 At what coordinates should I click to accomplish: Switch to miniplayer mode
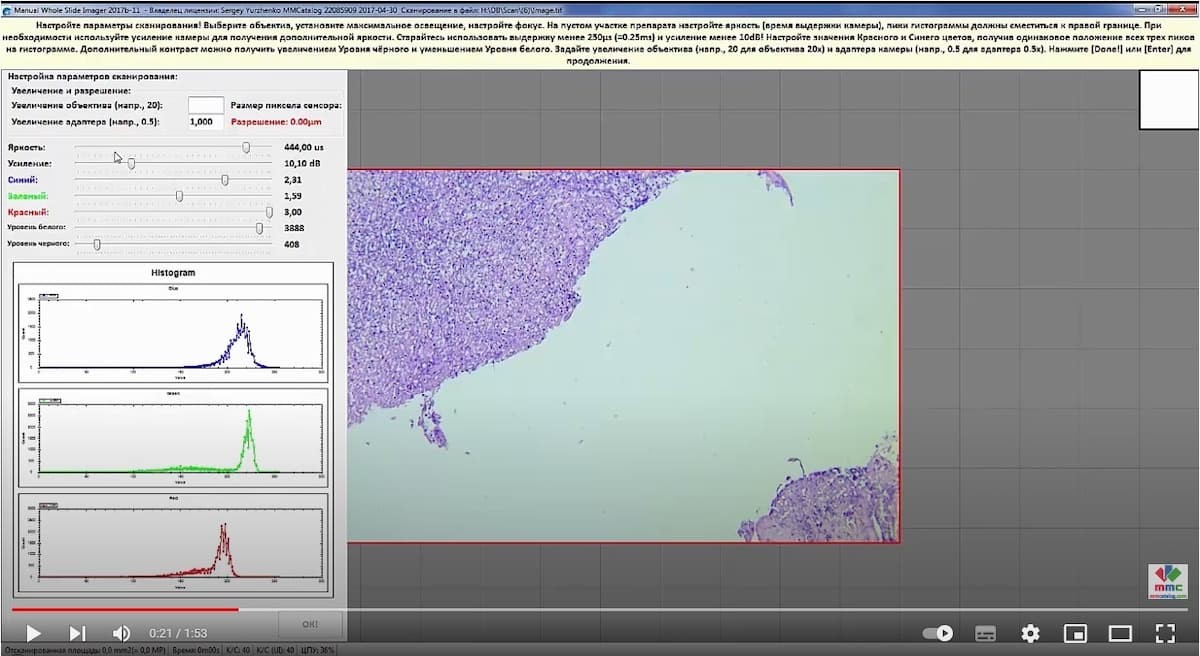pos(1075,633)
